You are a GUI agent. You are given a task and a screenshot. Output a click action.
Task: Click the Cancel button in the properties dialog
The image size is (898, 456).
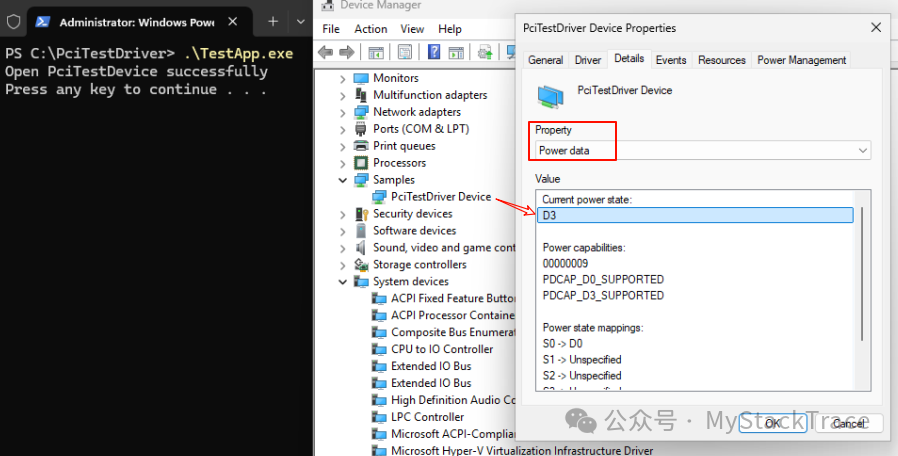click(x=848, y=423)
